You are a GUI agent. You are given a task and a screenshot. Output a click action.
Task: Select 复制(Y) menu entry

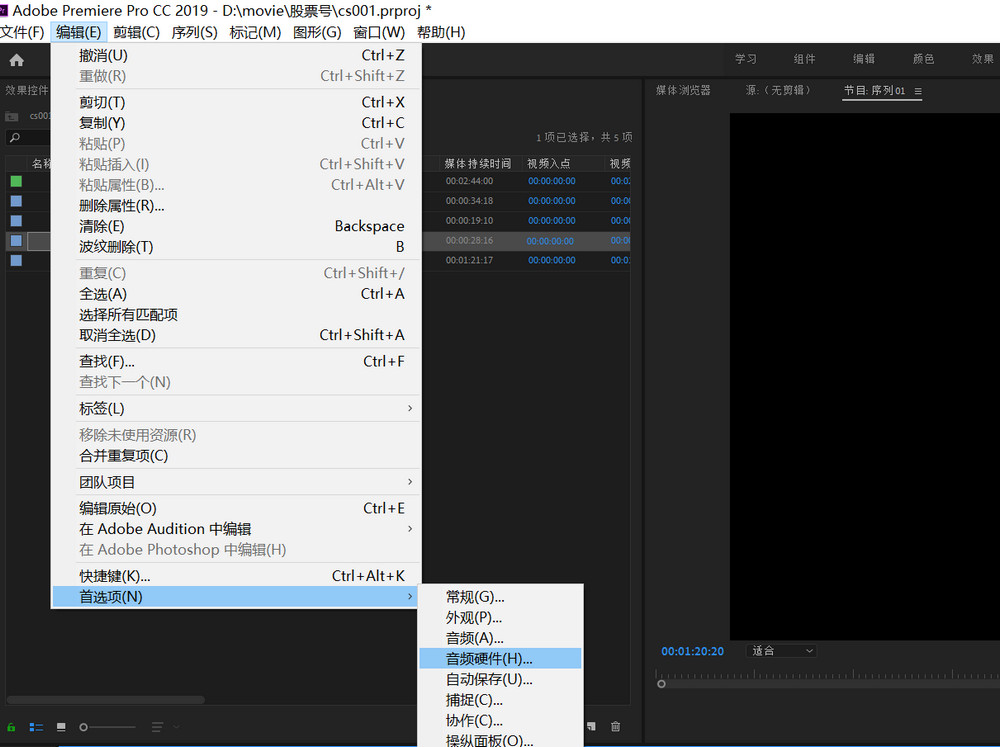click(236, 122)
